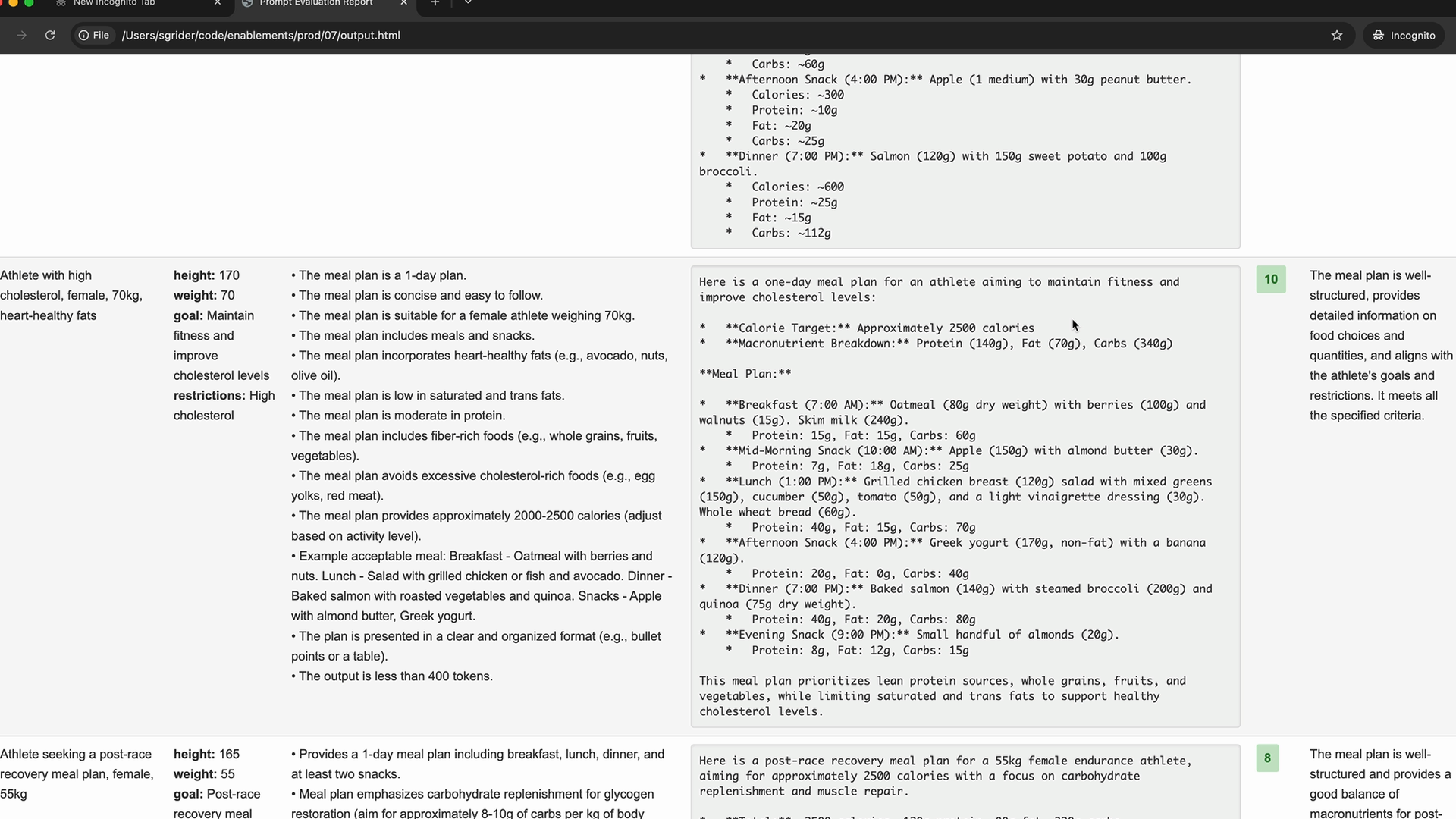Image resolution: width=1456 pixels, height=819 pixels.
Task: Expand the tab search chevron
Action: (x=468, y=3)
